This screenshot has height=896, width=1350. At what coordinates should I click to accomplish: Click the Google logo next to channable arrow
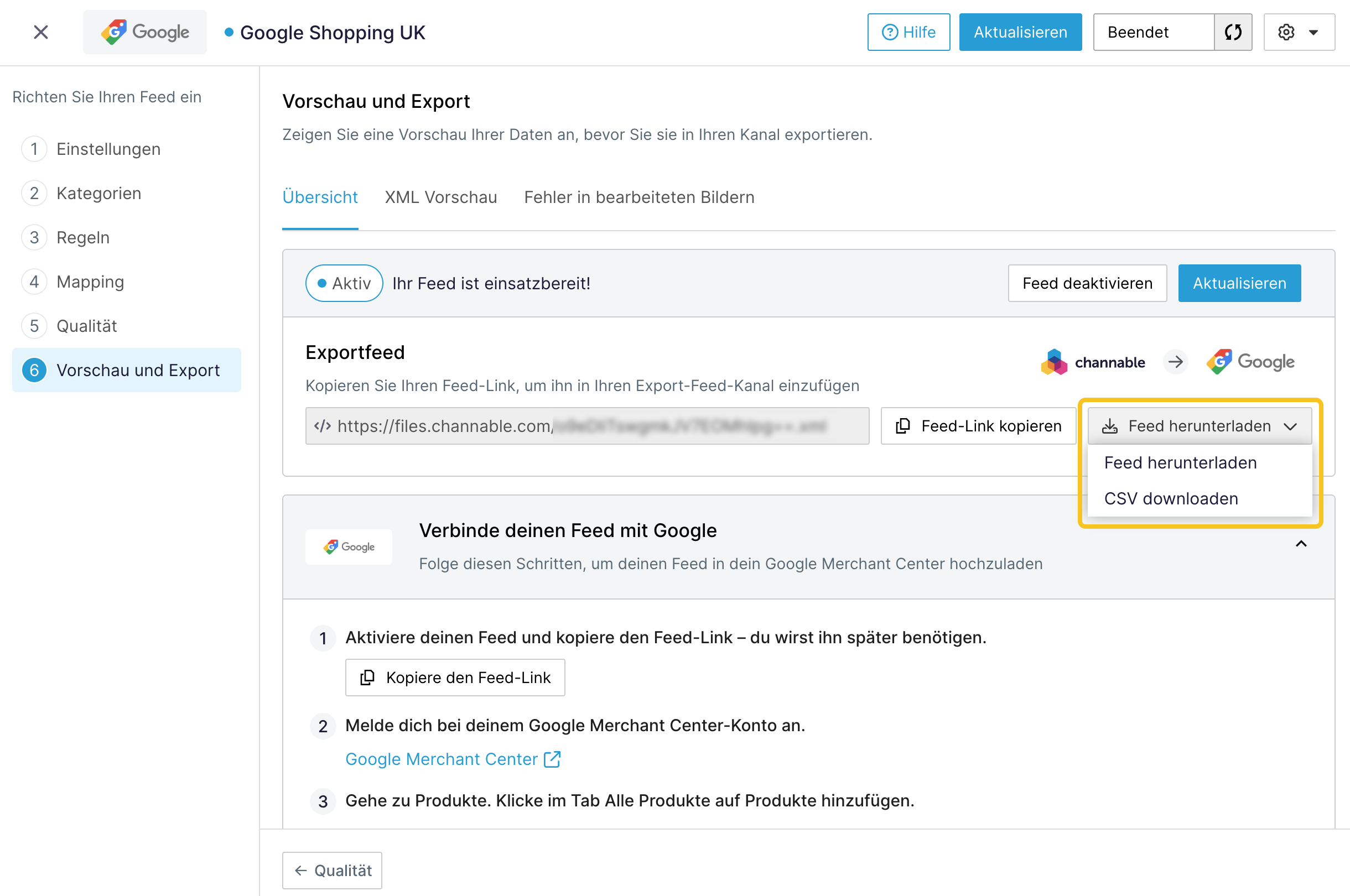click(x=1250, y=362)
